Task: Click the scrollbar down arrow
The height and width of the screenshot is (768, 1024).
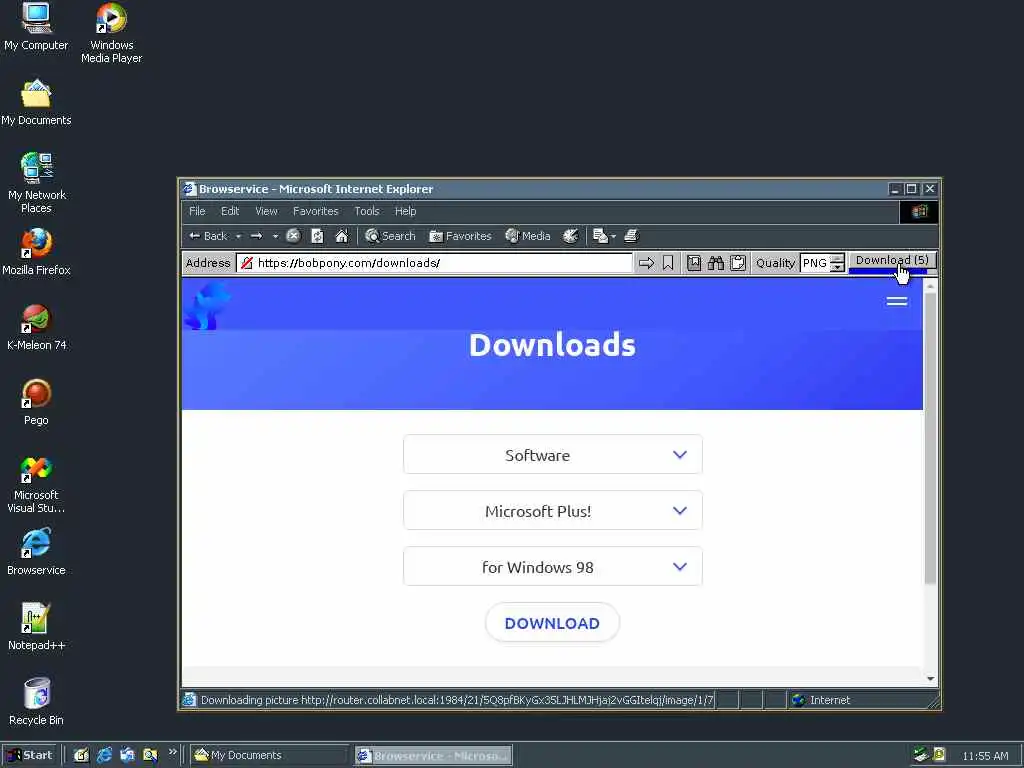Action: point(930,679)
